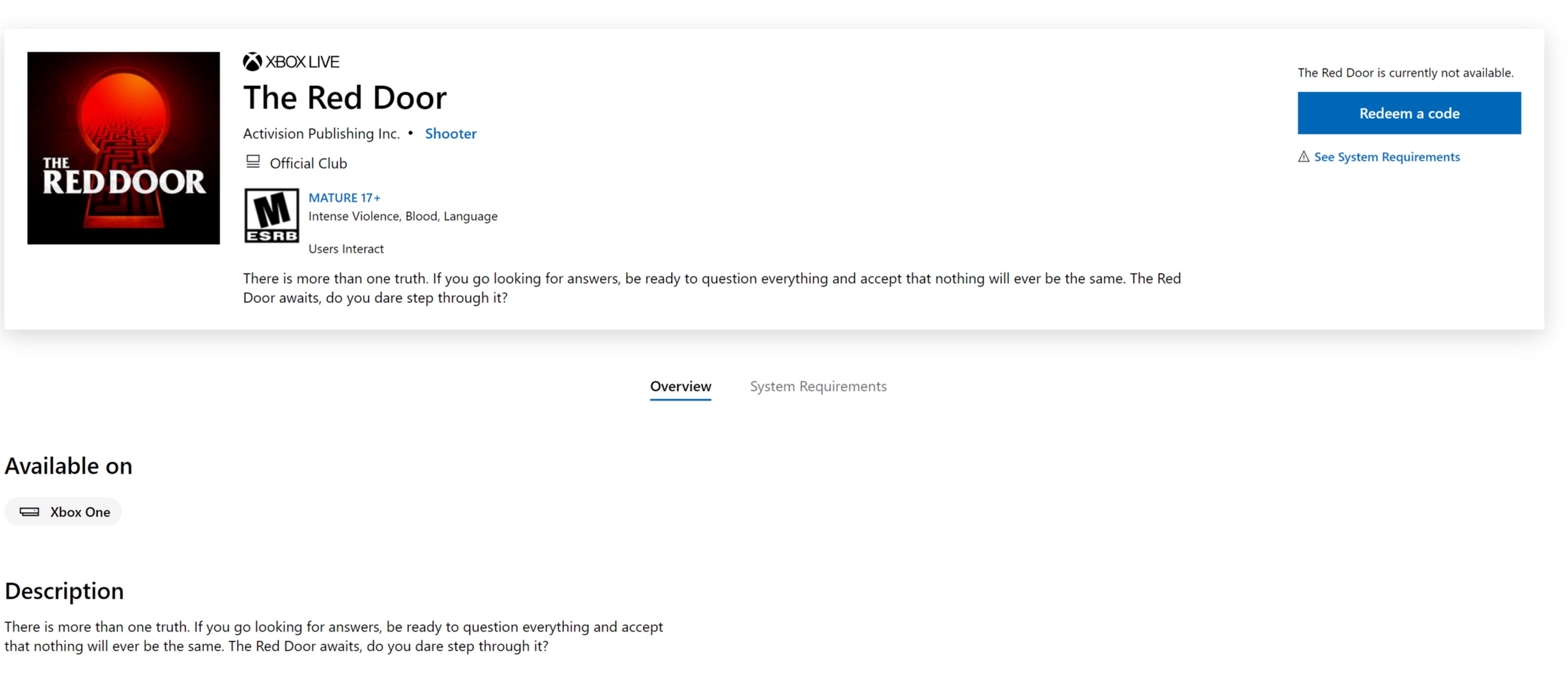This screenshot has width=1568, height=677.
Task: Click the XBOX LIVE wordmark text
Action: coord(303,62)
